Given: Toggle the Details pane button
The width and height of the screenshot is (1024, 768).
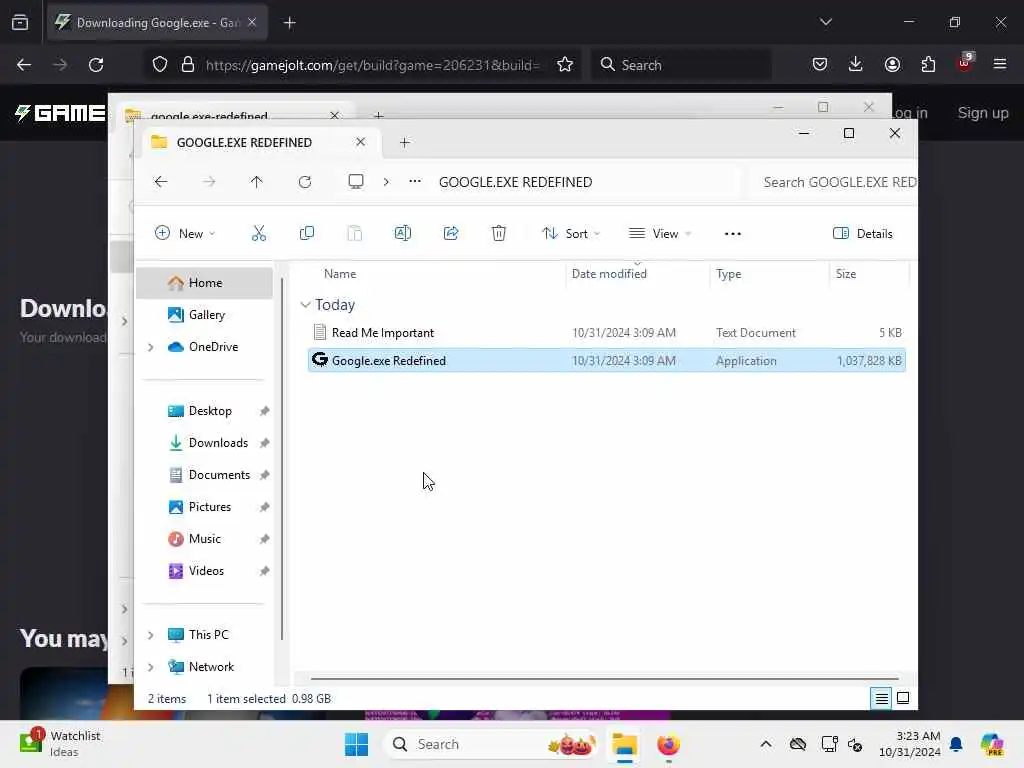Looking at the screenshot, I should [x=862, y=233].
